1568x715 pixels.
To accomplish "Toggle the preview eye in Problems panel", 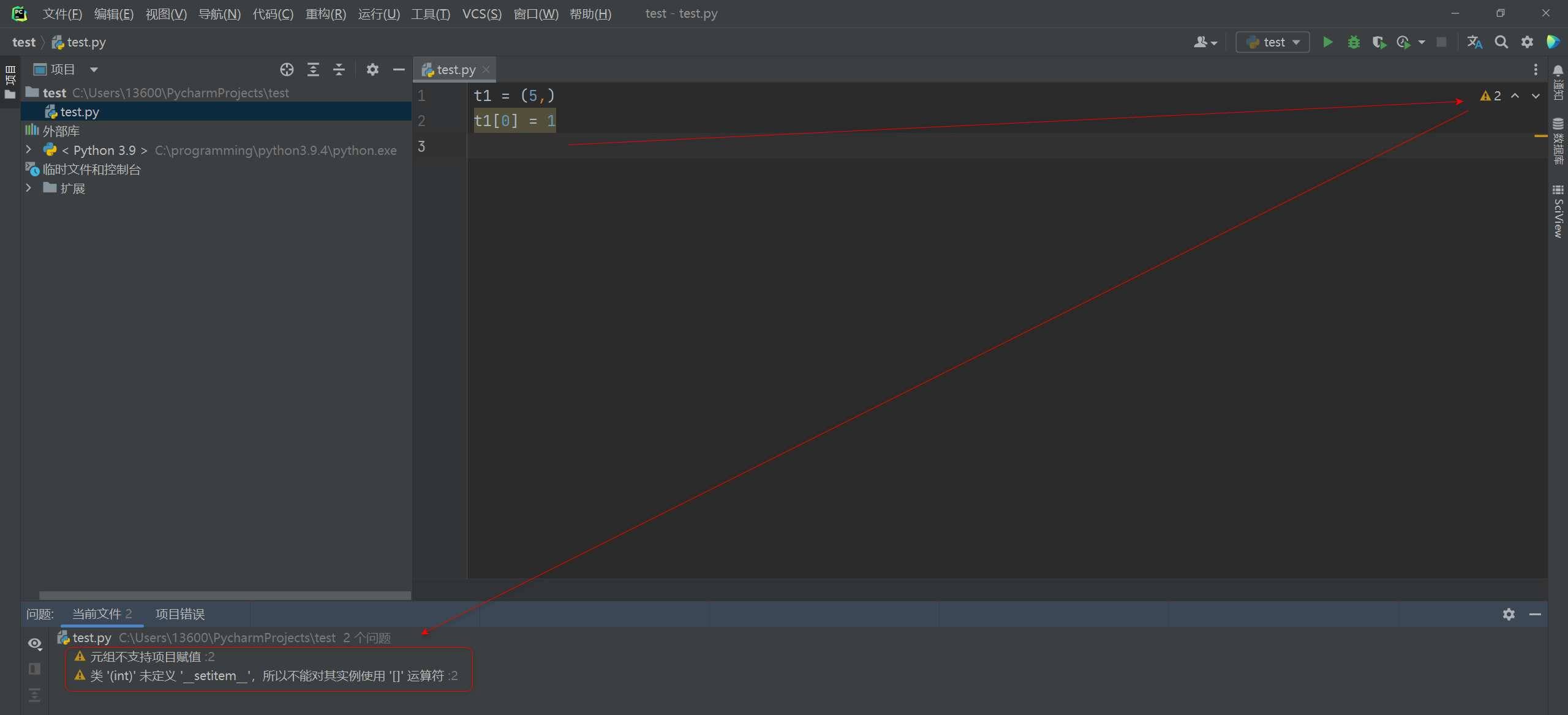I will point(35,643).
